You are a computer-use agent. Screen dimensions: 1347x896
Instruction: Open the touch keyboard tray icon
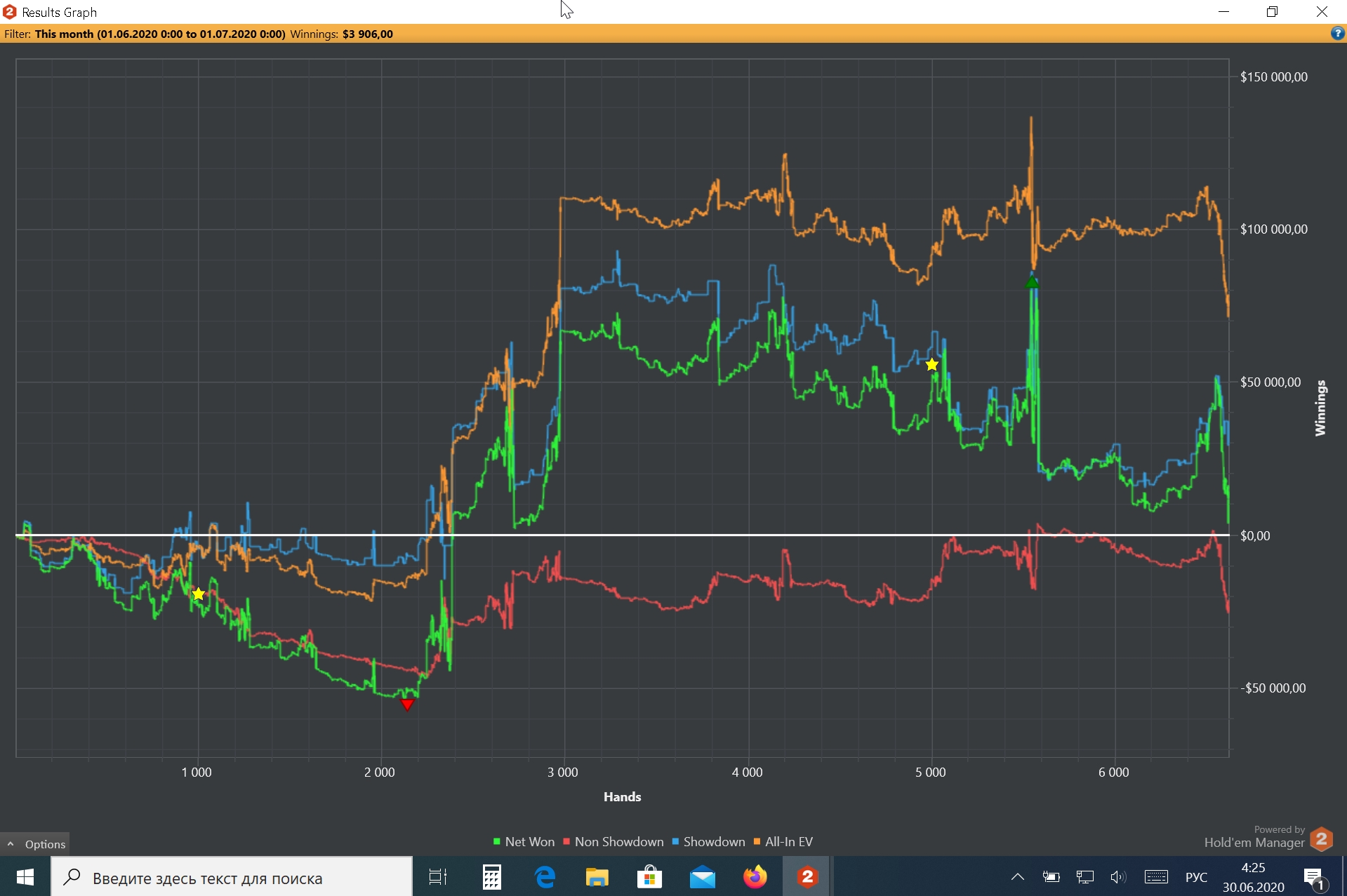click(1156, 877)
